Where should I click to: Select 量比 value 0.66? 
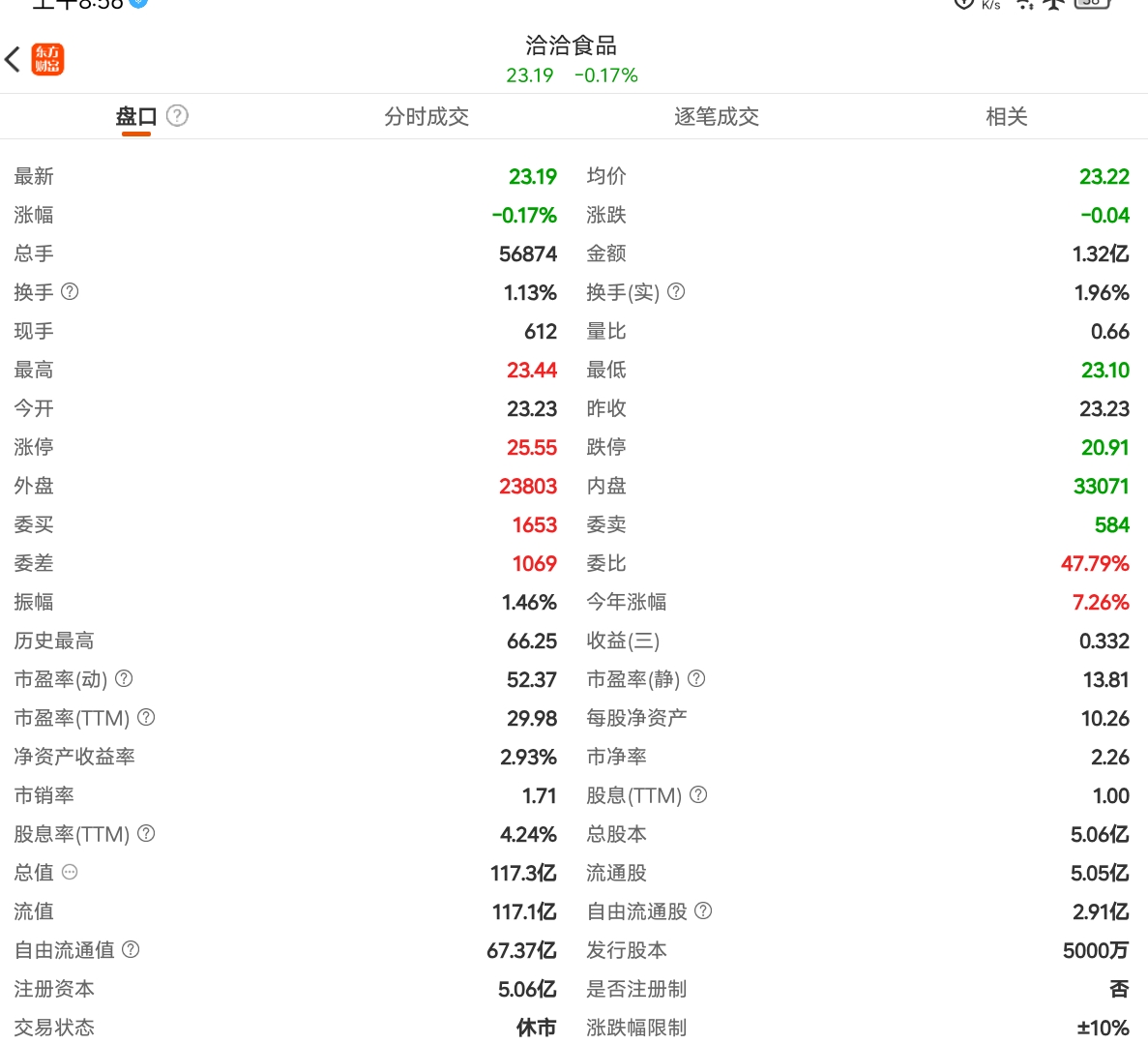pyautogui.click(x=1110, y=332)
